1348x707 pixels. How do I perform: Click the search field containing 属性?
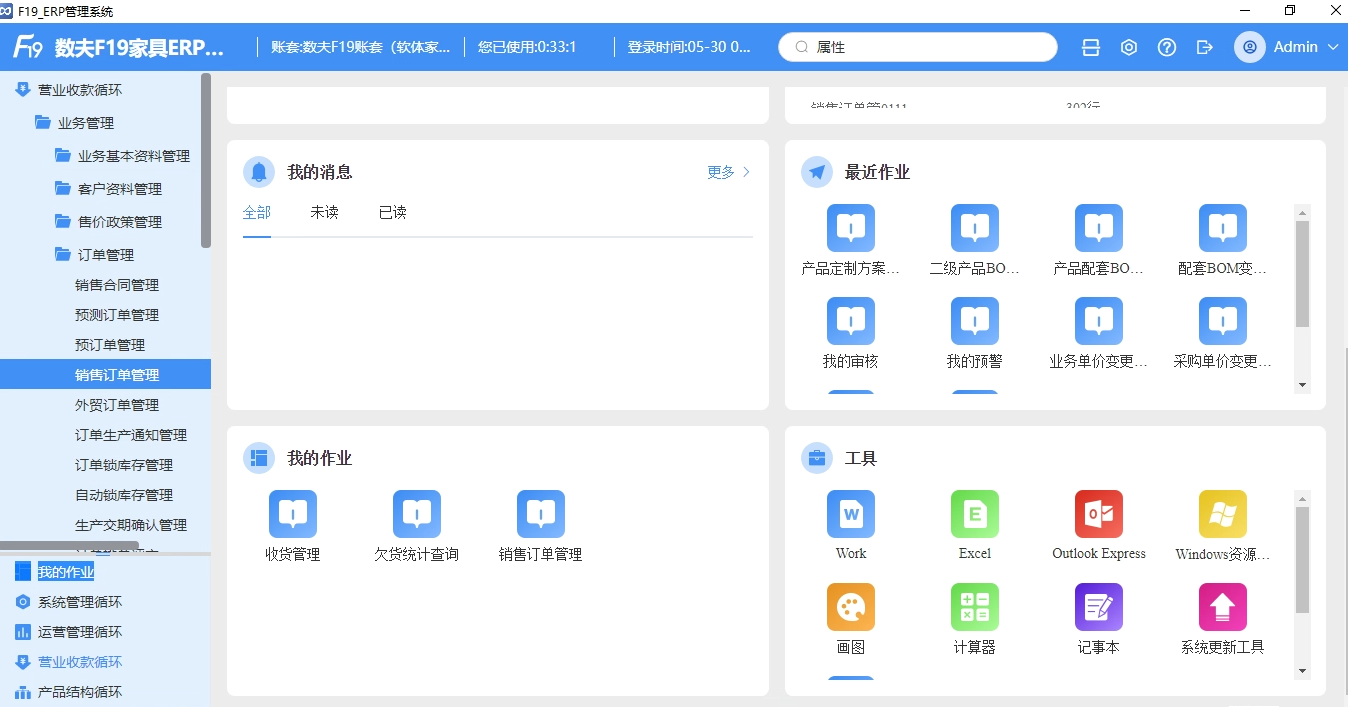(918, 47)
